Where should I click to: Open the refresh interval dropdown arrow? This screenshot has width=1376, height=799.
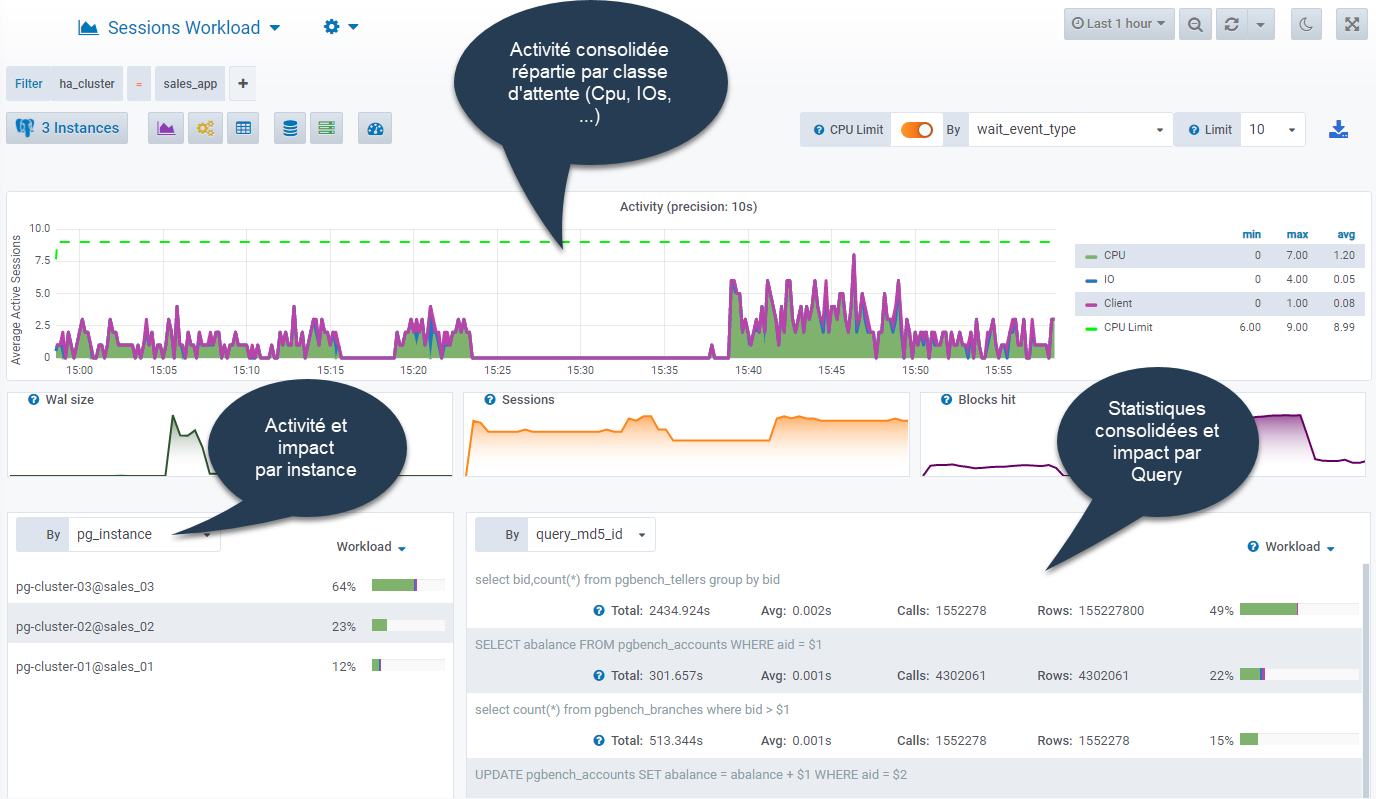1261,24
